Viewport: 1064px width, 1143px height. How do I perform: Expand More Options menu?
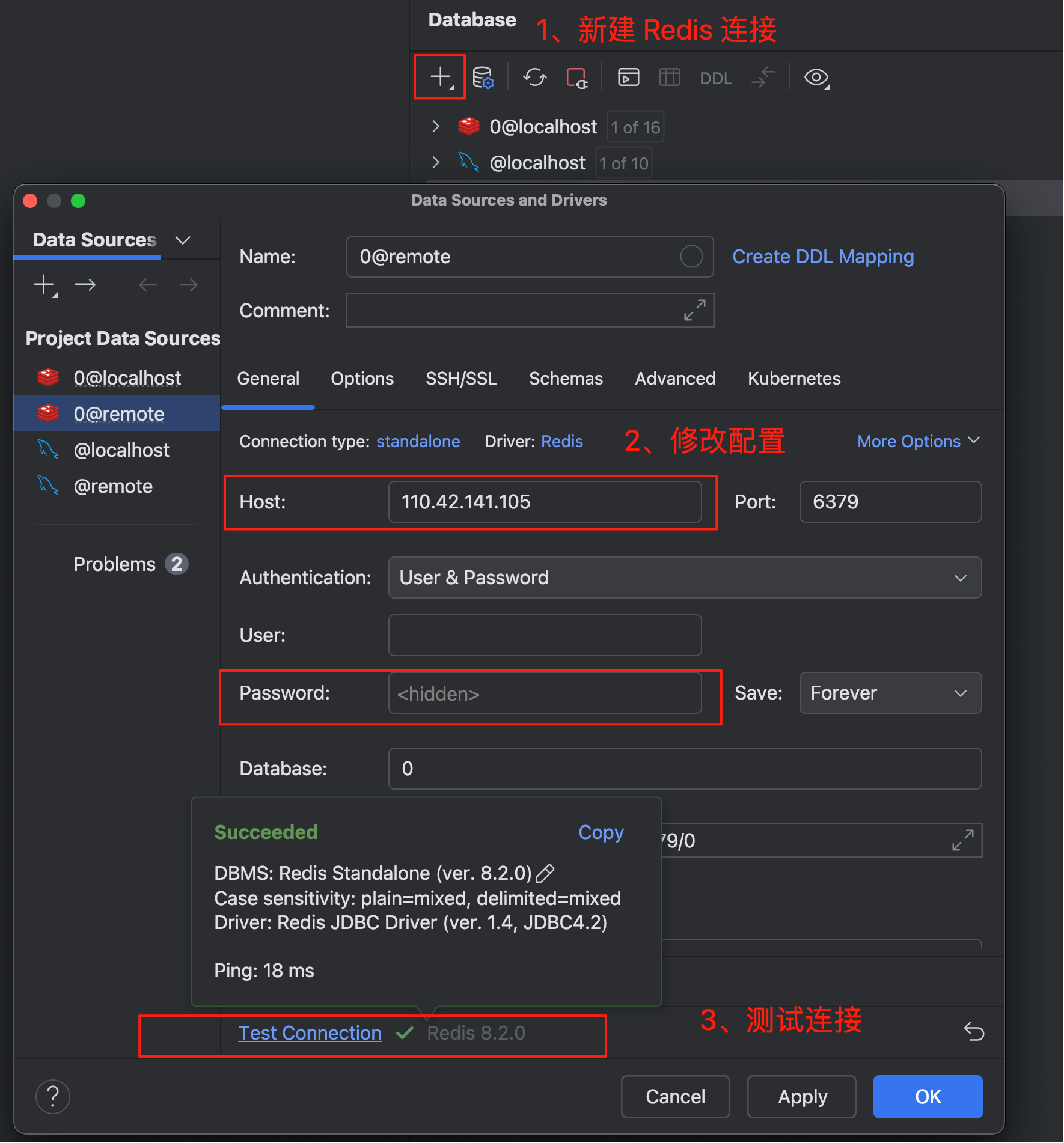[x=918, y=441]
